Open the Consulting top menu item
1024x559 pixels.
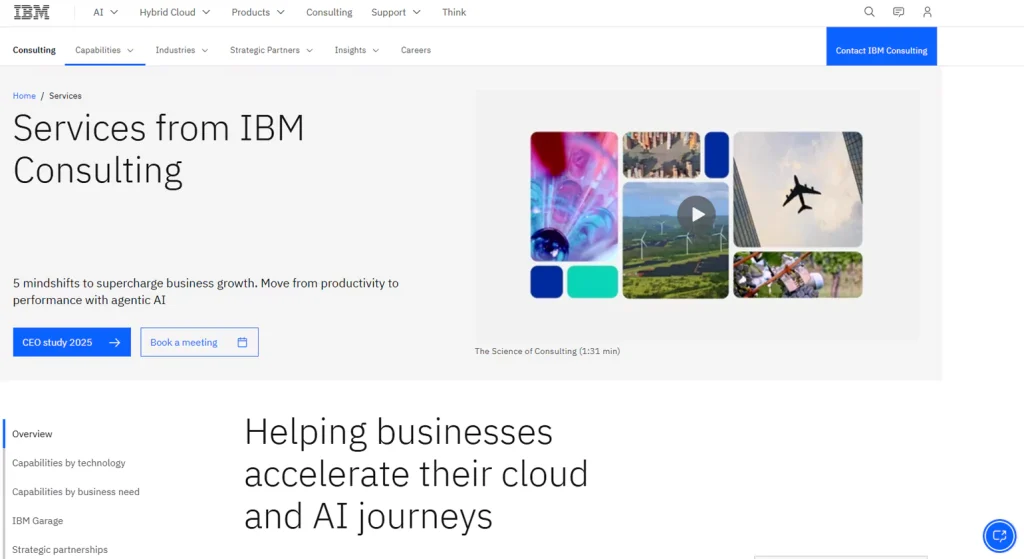click(329, 12)
